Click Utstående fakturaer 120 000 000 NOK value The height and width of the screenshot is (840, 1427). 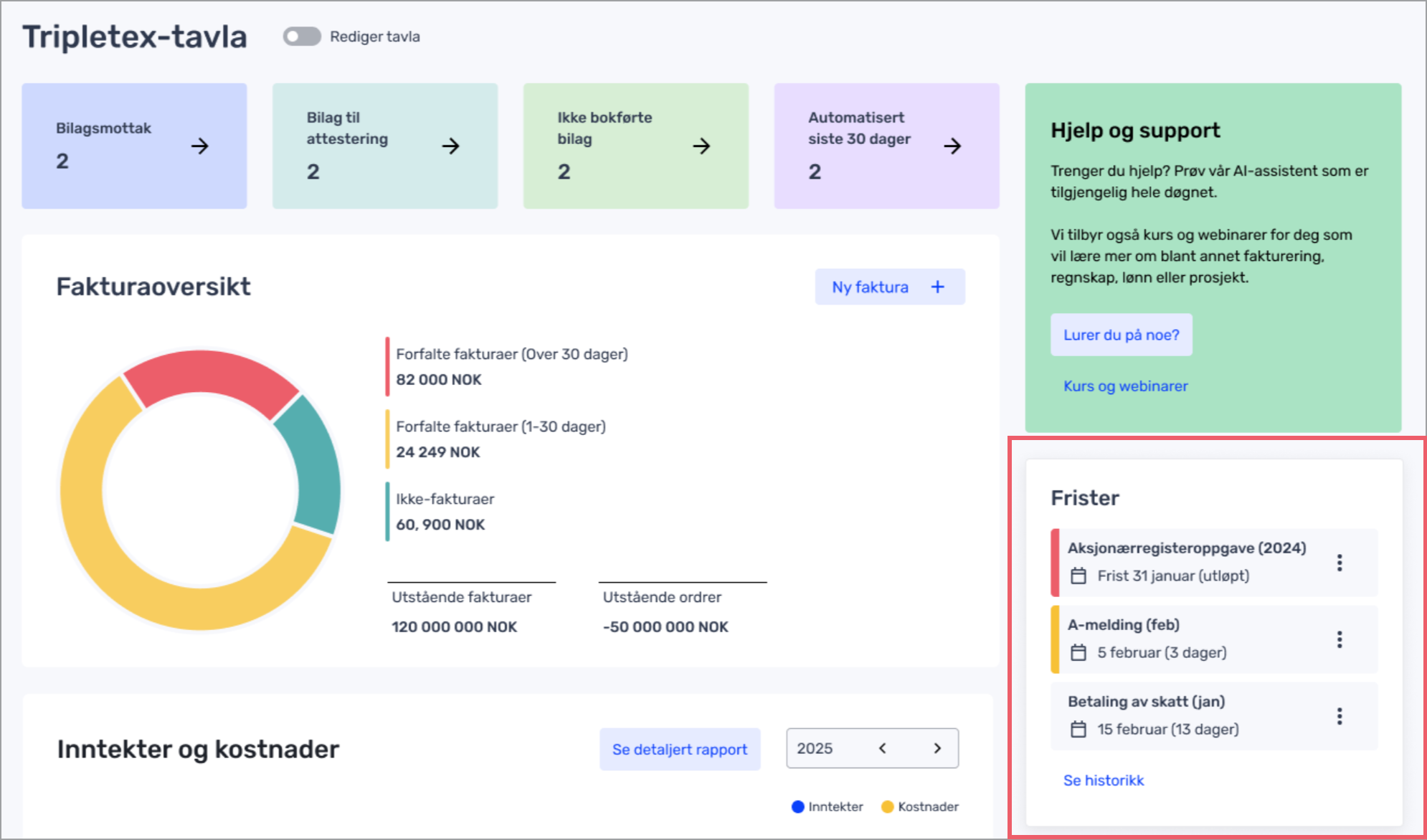455,627
